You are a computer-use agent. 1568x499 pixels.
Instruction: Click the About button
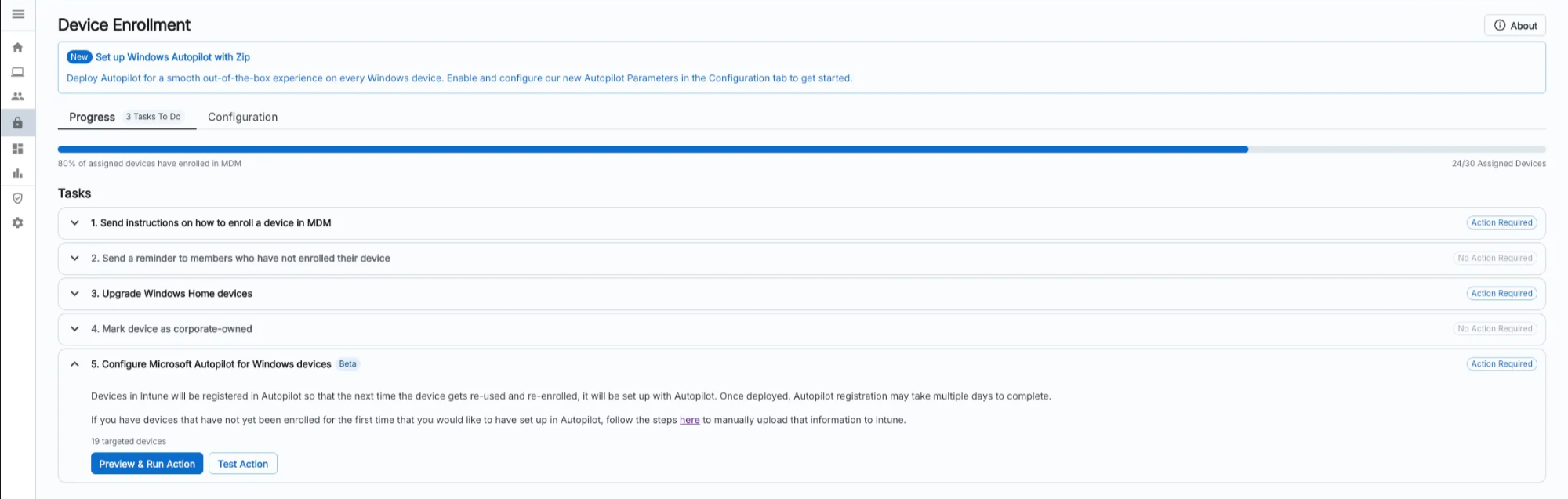pyautogui.click(x=1515, y=25)
